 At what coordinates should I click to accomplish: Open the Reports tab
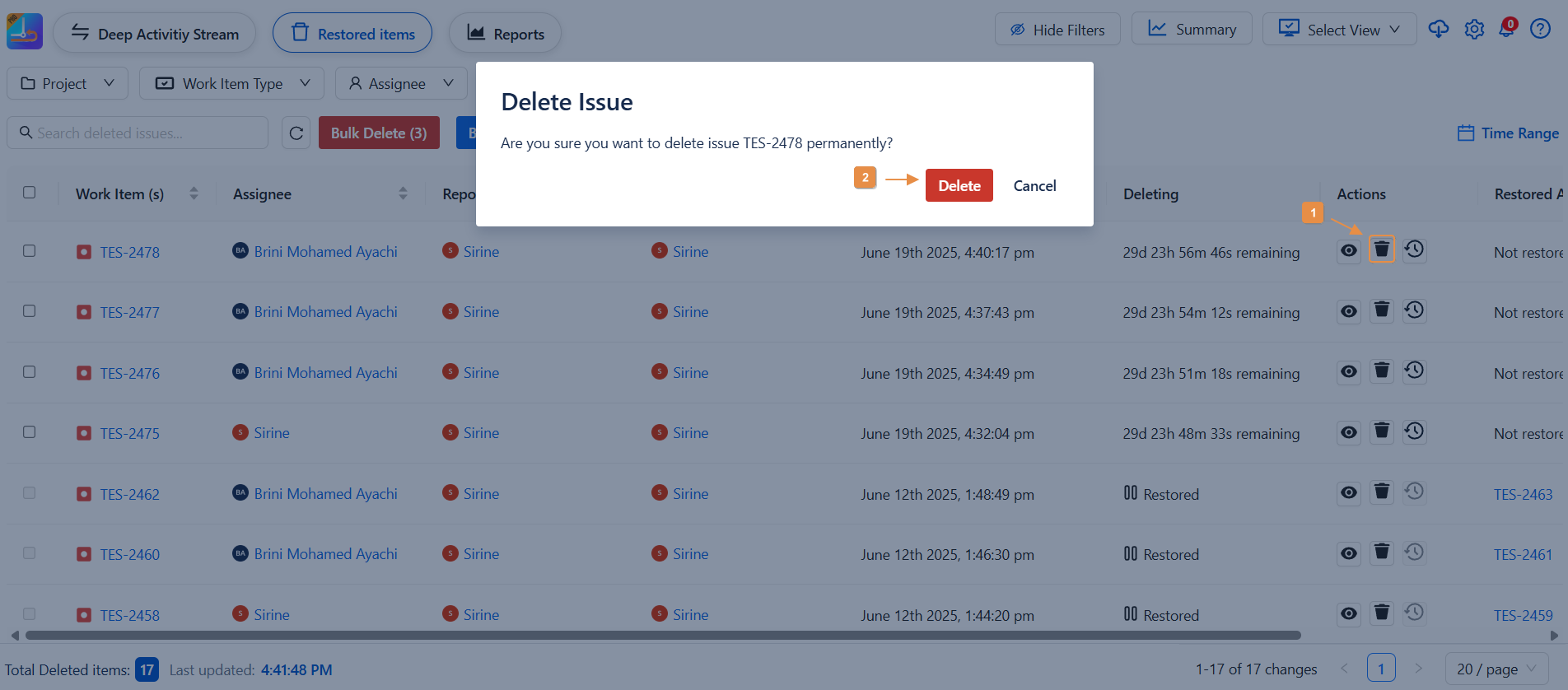click(x=505, y=34)
